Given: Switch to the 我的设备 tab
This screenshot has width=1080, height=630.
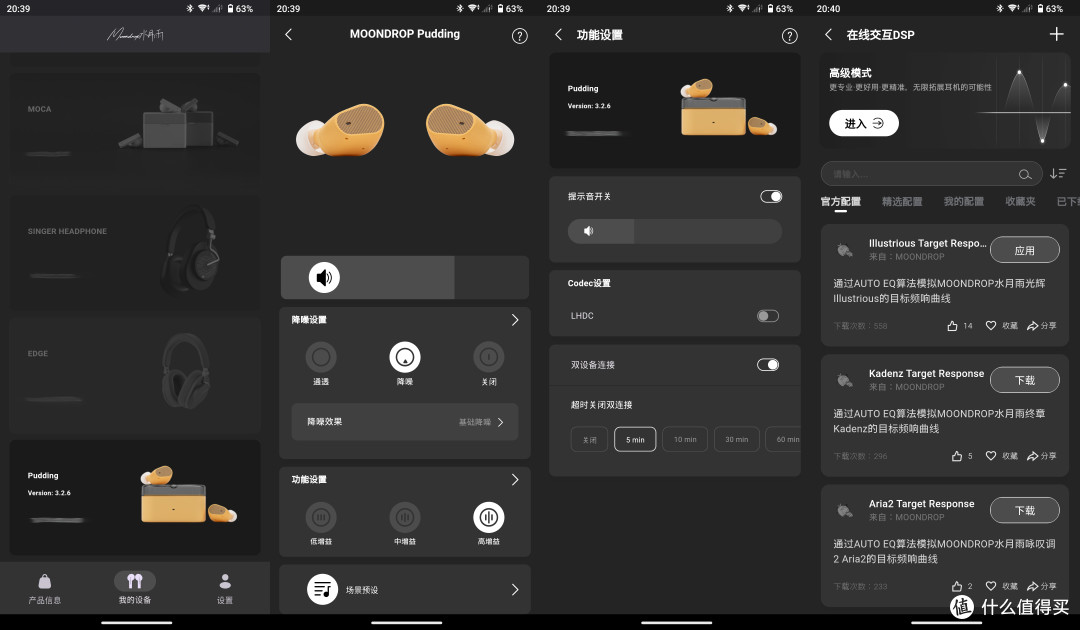Looking at the screenshot, I should (135, 589).
